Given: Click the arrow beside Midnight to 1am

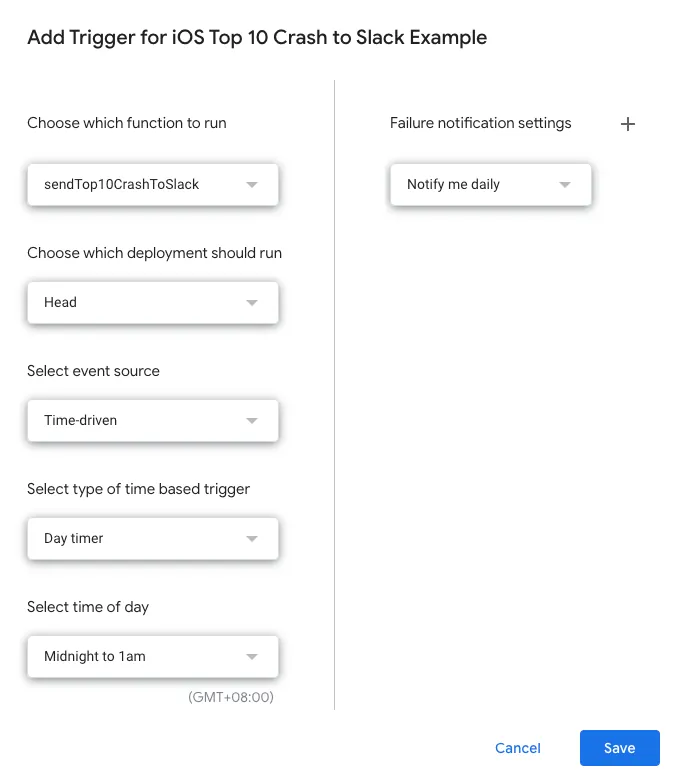Looking at the screenshot, I should pyautogui.click(x=252, y=657).
